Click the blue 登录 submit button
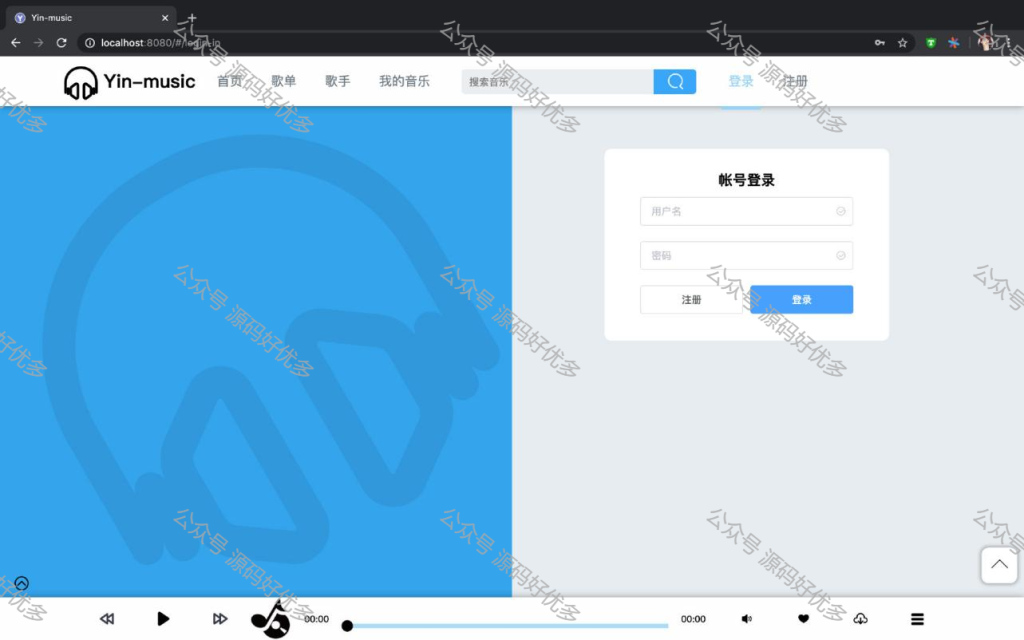Screen dimensions: 1024x640 pos(801,300)
